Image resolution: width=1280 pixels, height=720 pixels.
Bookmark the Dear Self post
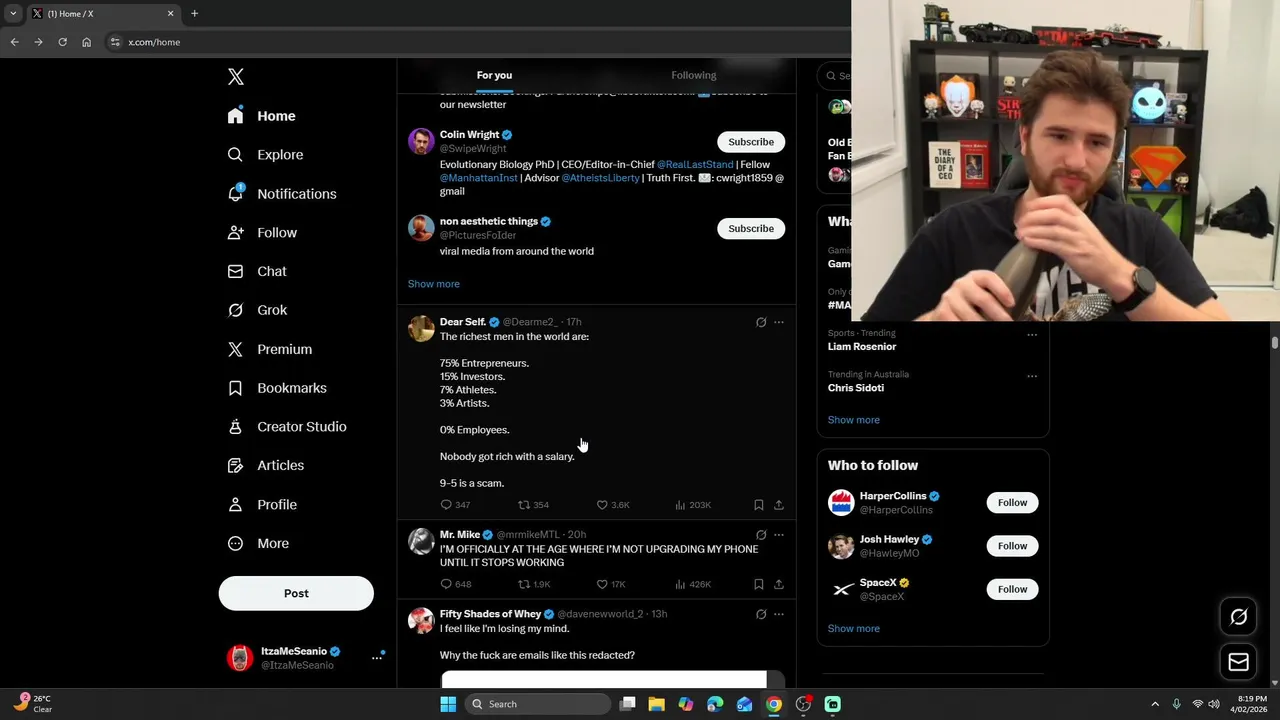(x=759, y=505)
